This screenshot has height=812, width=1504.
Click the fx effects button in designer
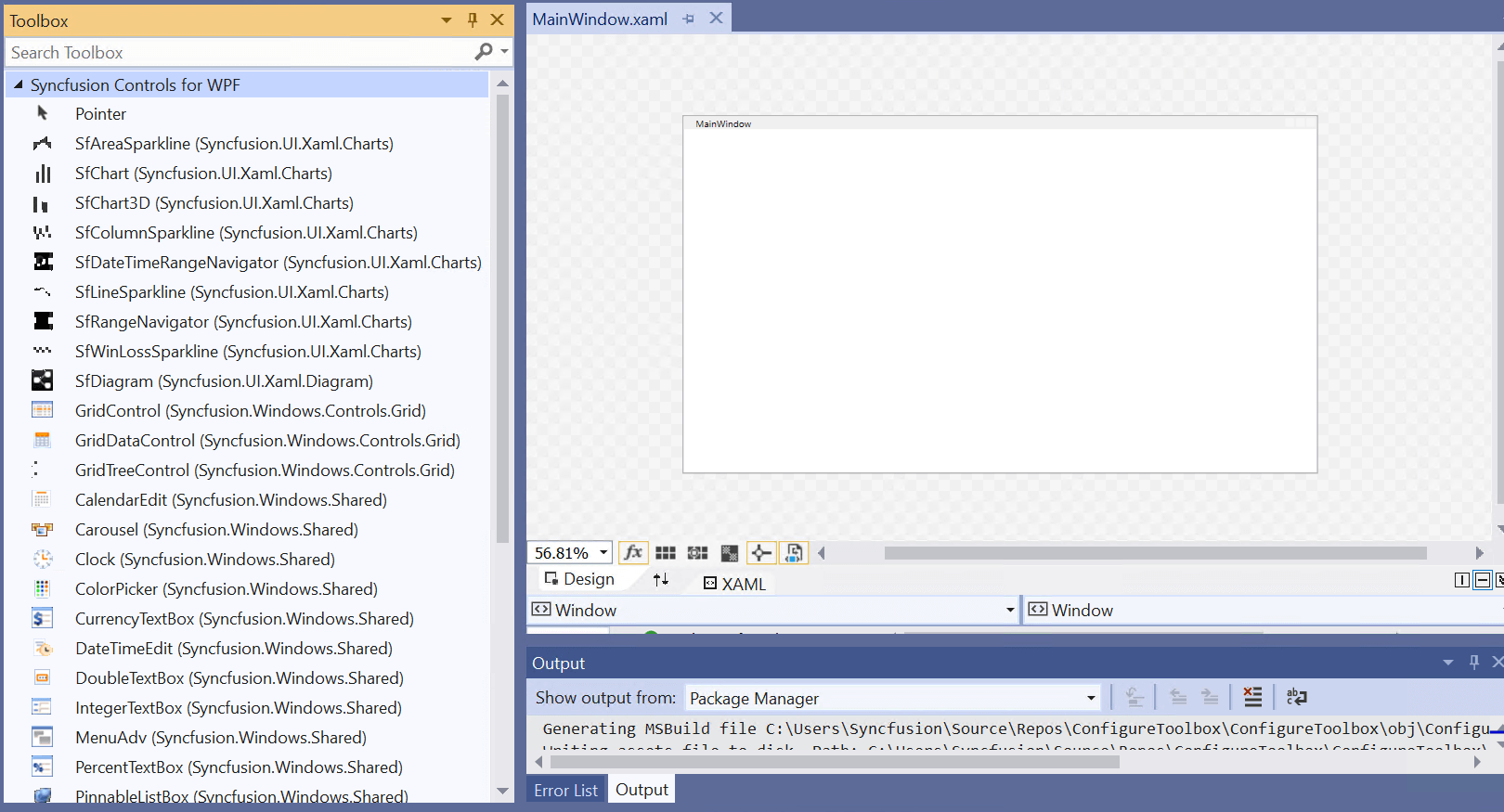coord(633,553)
